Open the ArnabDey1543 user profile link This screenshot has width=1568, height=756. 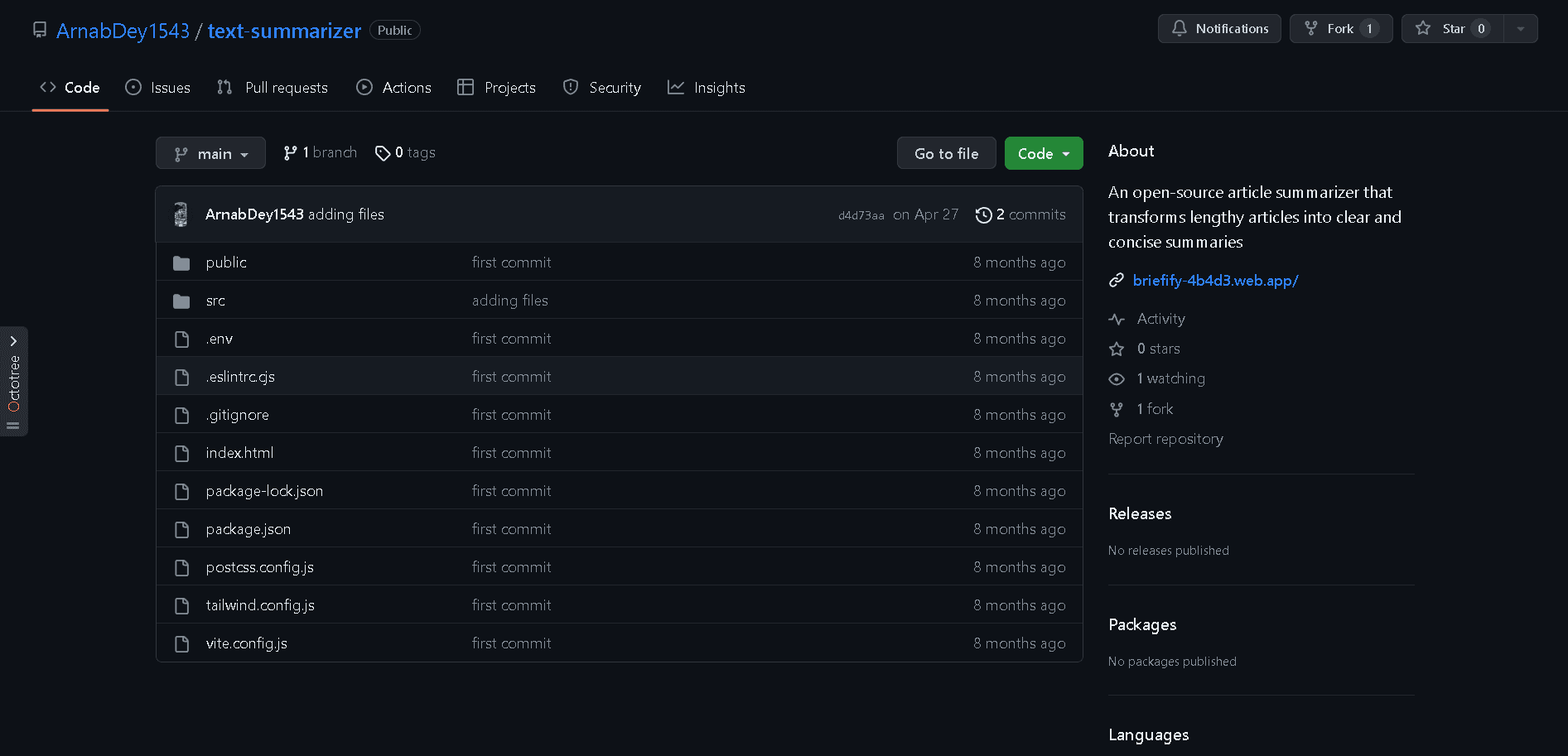pyautogui.click(x=123, y=31)
